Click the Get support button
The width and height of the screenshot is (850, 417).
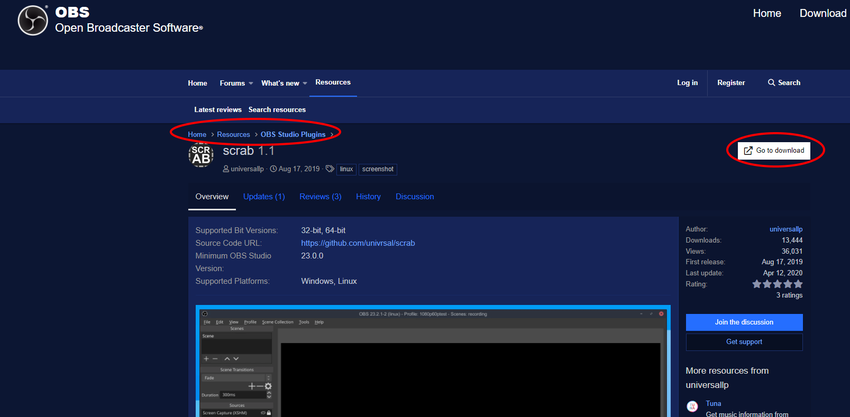tap(744, 342)
